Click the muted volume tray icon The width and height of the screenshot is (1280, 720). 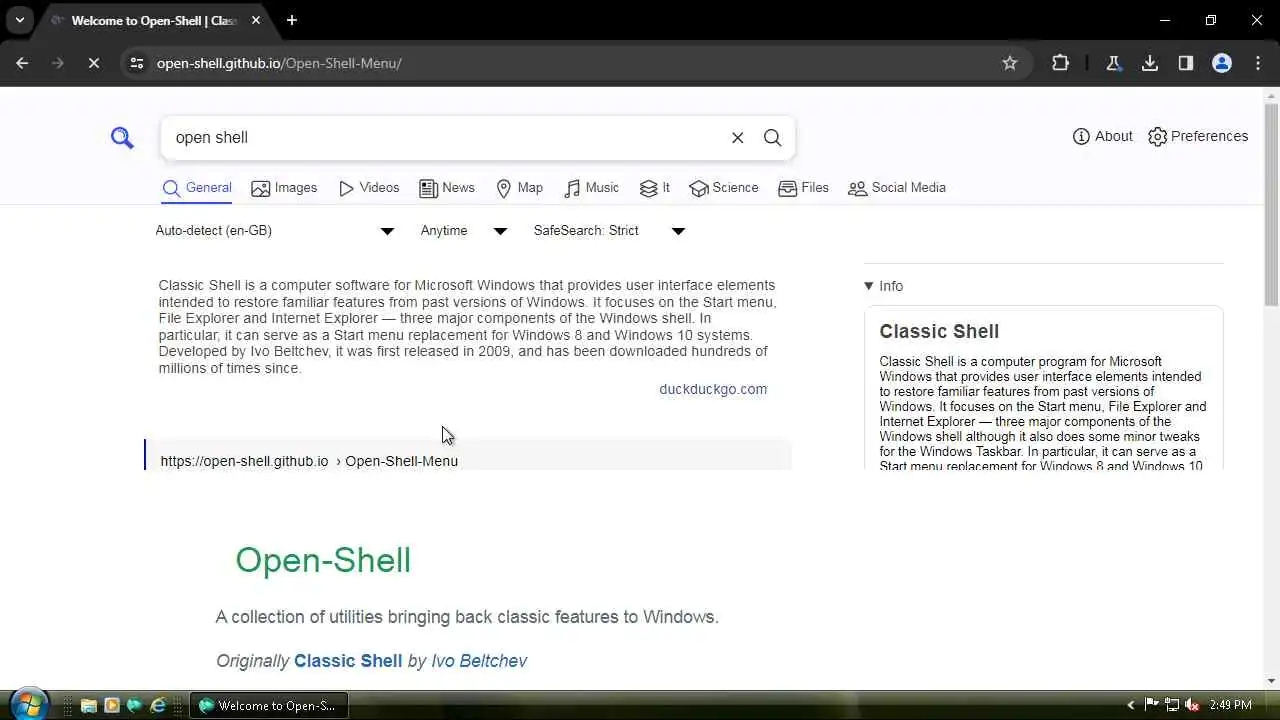1192,706
